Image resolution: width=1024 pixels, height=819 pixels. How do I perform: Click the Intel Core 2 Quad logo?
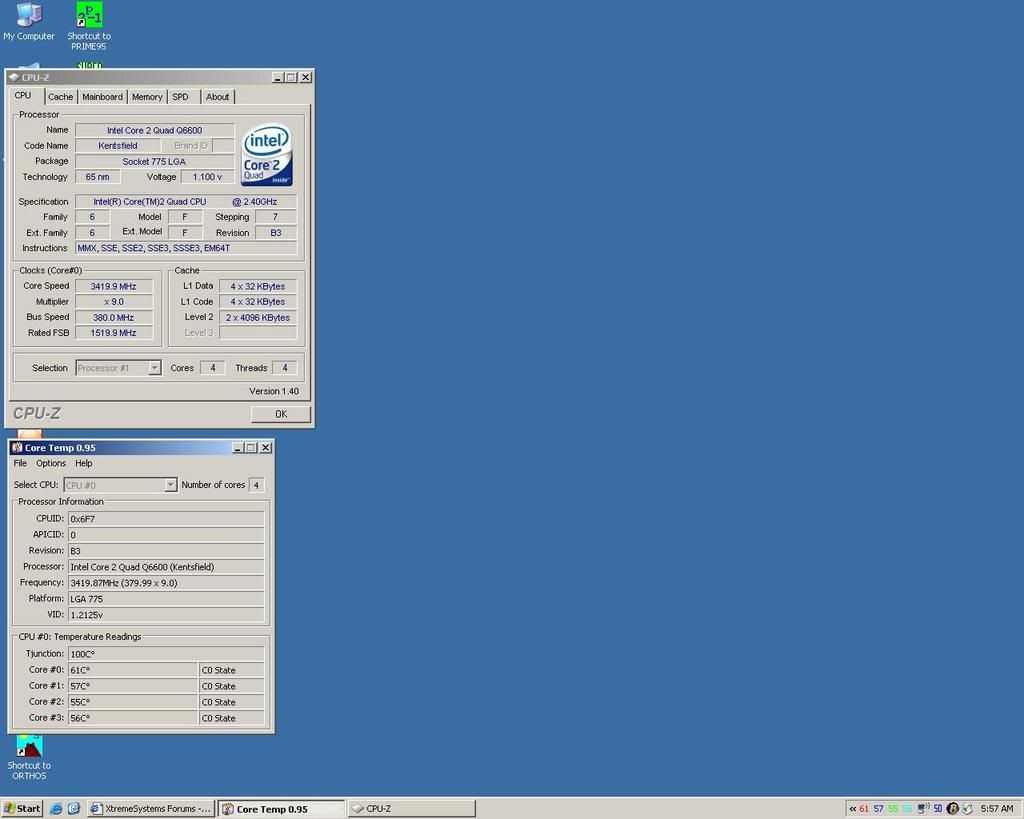coord(266,154)
